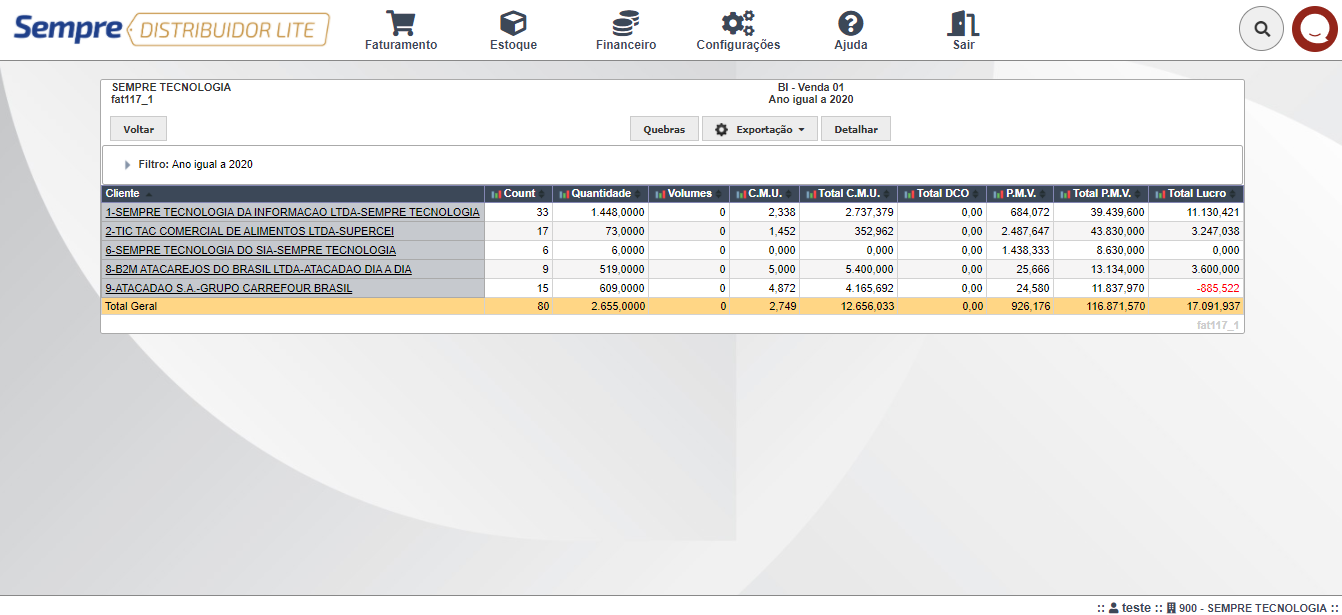Click the chart icon beside Count header
The width and height of the screenshot is (1342, 615).
496,194
